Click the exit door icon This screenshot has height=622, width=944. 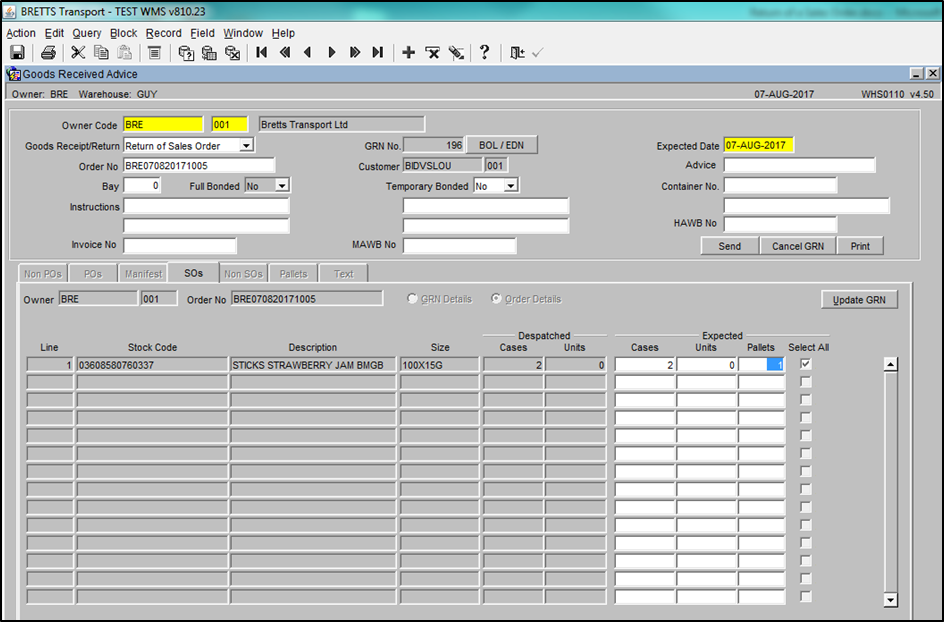pos(517,53)
